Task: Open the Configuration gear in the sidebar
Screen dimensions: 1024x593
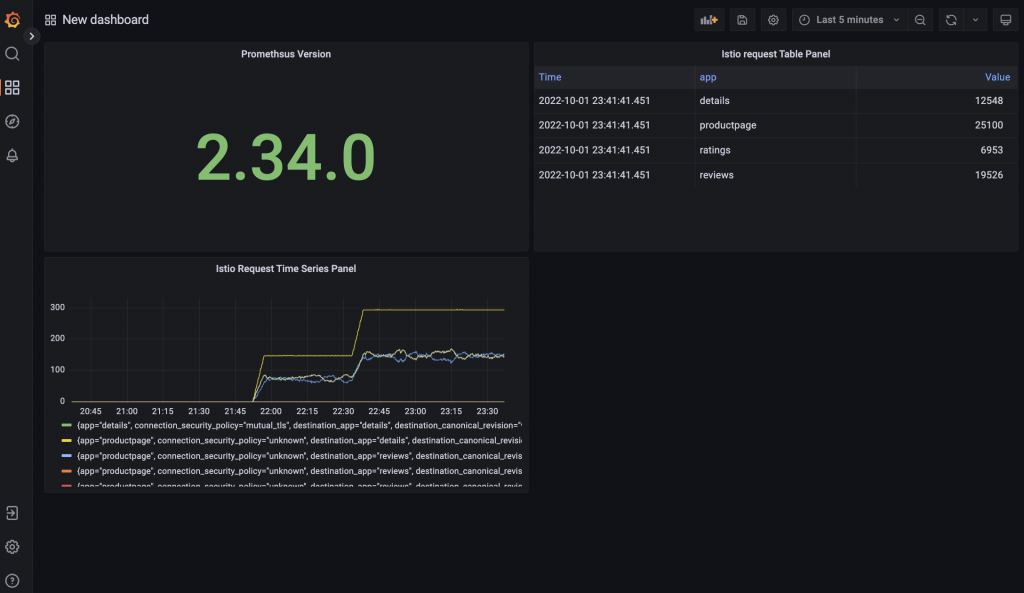Action: click(x=12, y=547)
